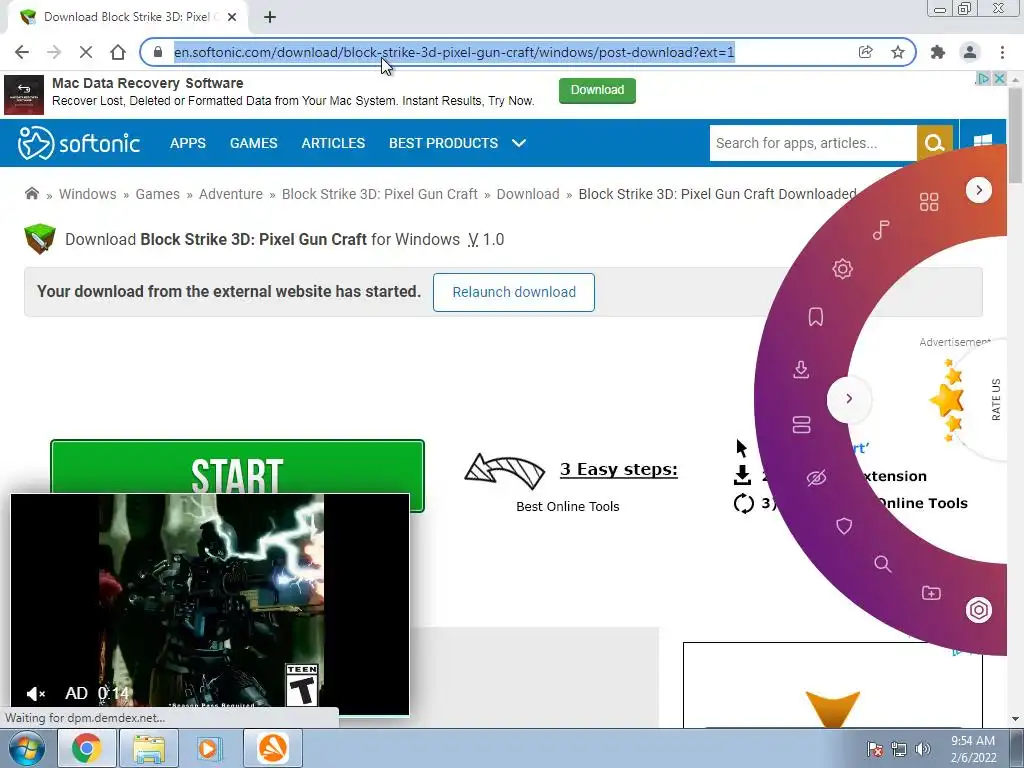Image resolution: width=1024 pixels, height=768 pixels.
Task: Open the BEST PRODUCTS menu
Action: point(443,143)
